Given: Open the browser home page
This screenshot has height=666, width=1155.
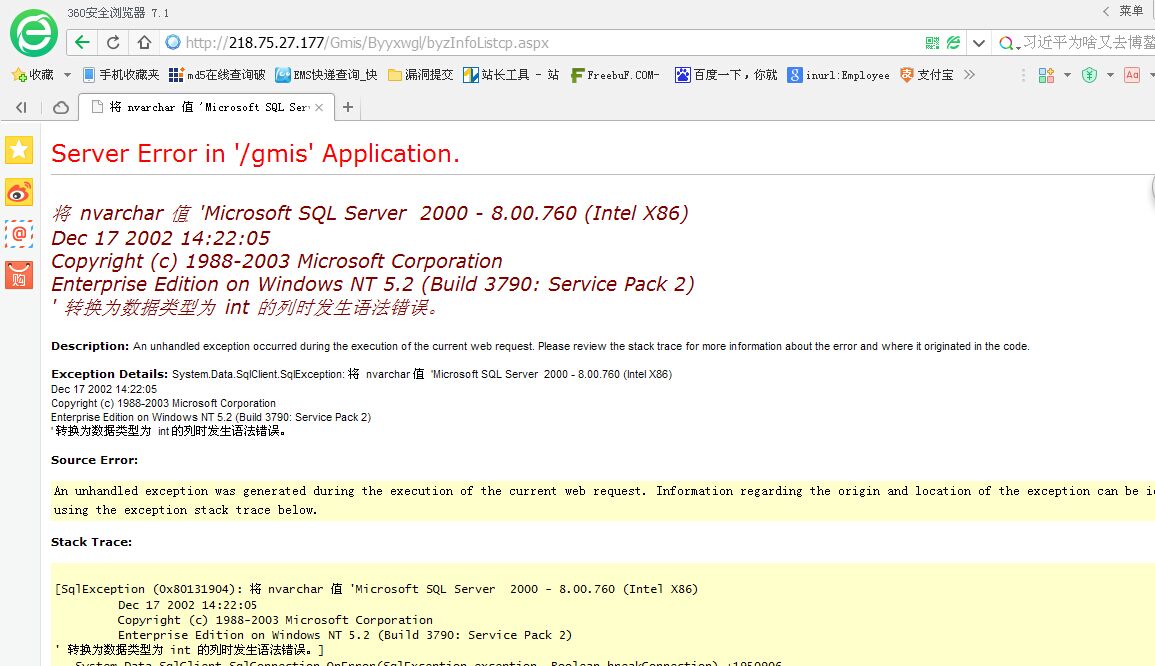Looking at the screenshot, I should pyautogui.click(x=144, y=43).
